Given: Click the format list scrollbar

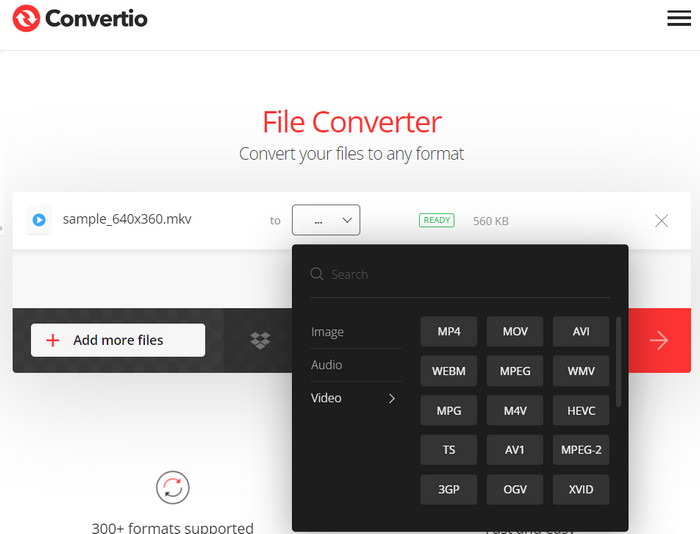Looking at the screenshot, I should 618,362.
